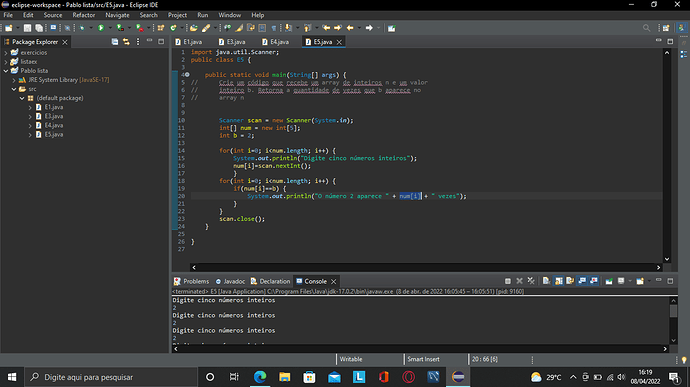Image resolution: width=690 pixels, height=387 pixels.
Task: Switch to the E3.java editor tab
Action: [232, 42]
